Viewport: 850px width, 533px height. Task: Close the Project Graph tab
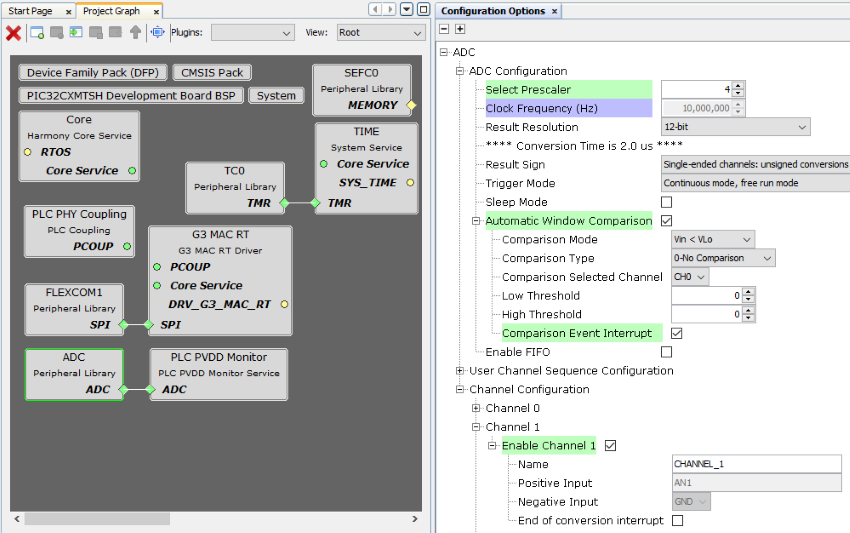[156, 12]
